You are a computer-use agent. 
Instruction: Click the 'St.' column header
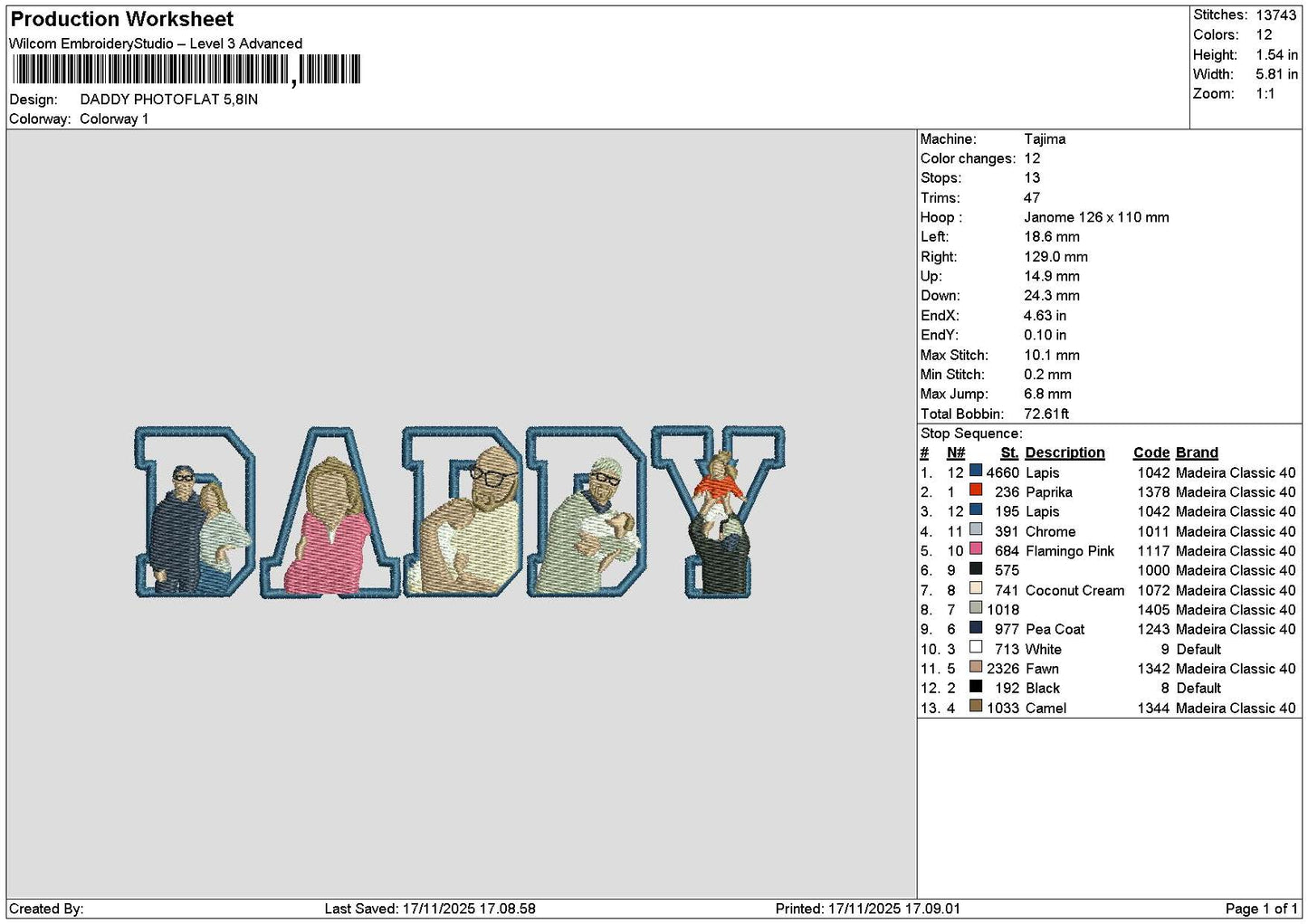click(1009, 452)
